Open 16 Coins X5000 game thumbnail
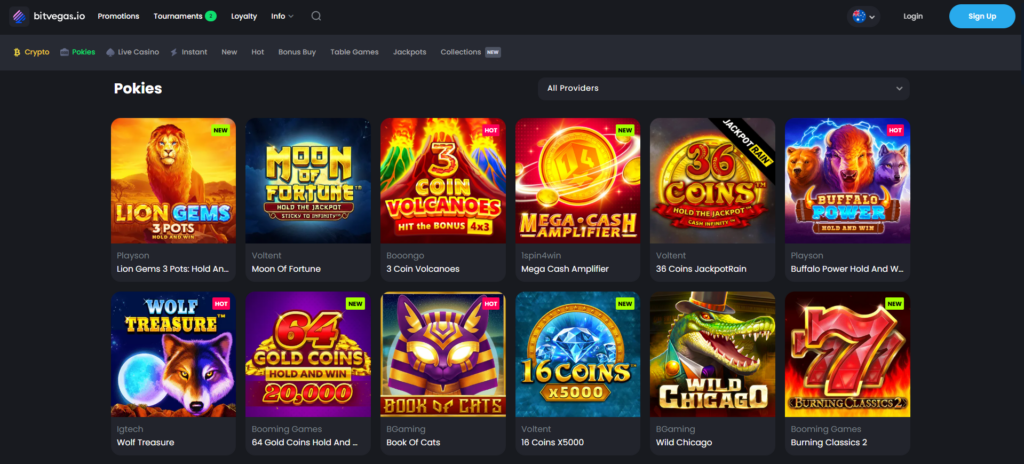Viewport: 1024px width, 464px height. click(x=578, y=354)
